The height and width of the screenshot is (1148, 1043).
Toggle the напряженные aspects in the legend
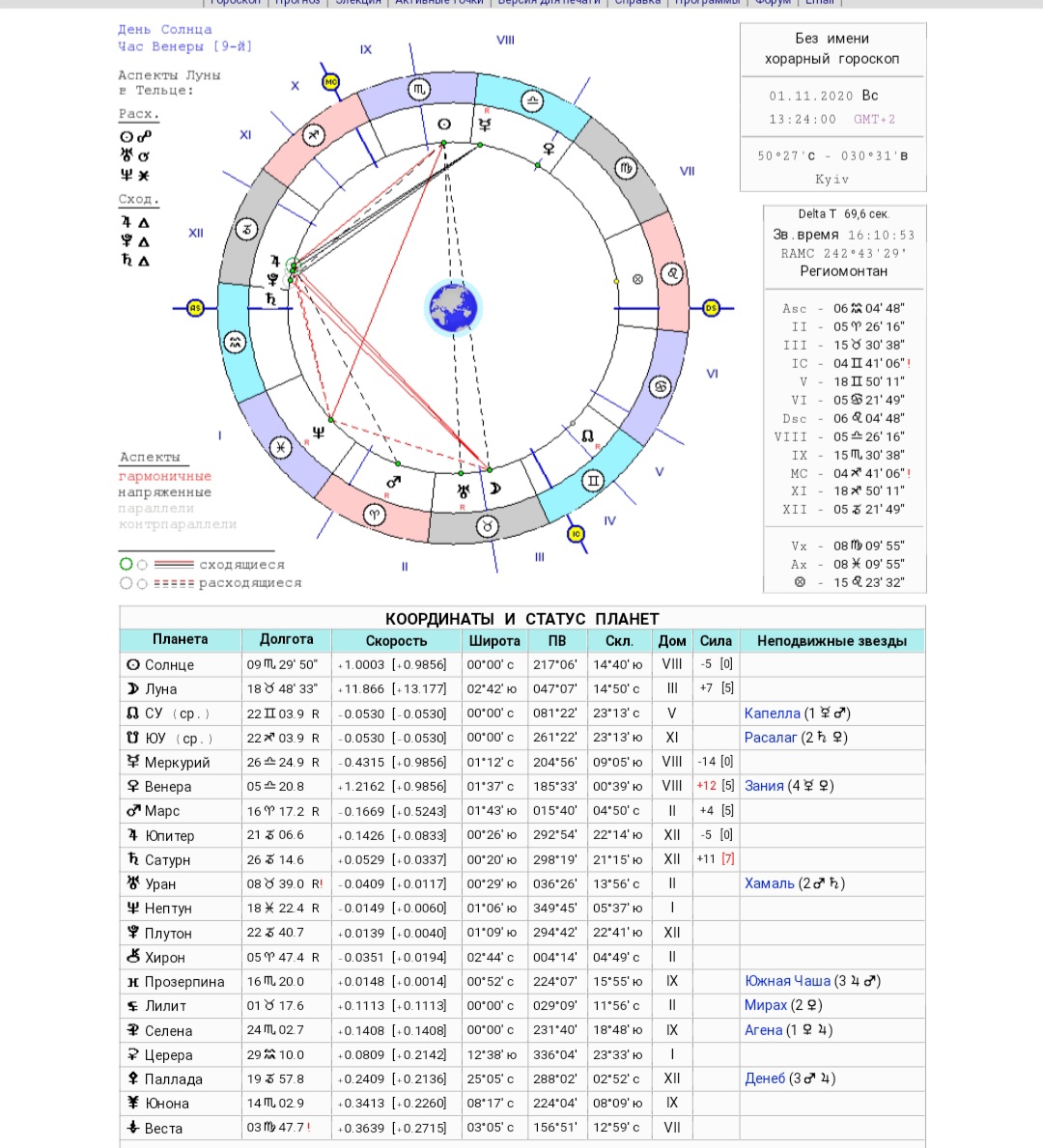[x=164, y=492]
